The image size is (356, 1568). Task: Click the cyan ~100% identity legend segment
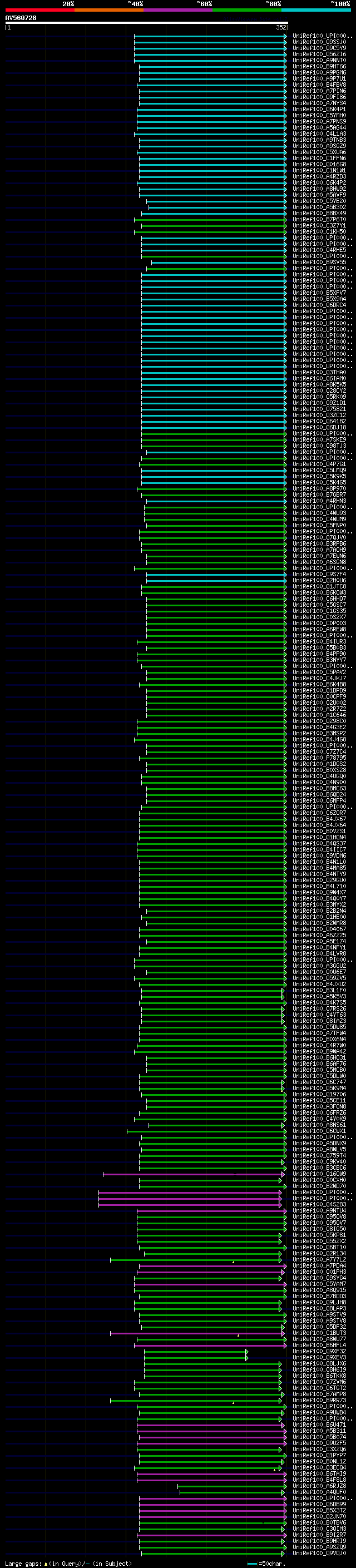click(316, 10)
